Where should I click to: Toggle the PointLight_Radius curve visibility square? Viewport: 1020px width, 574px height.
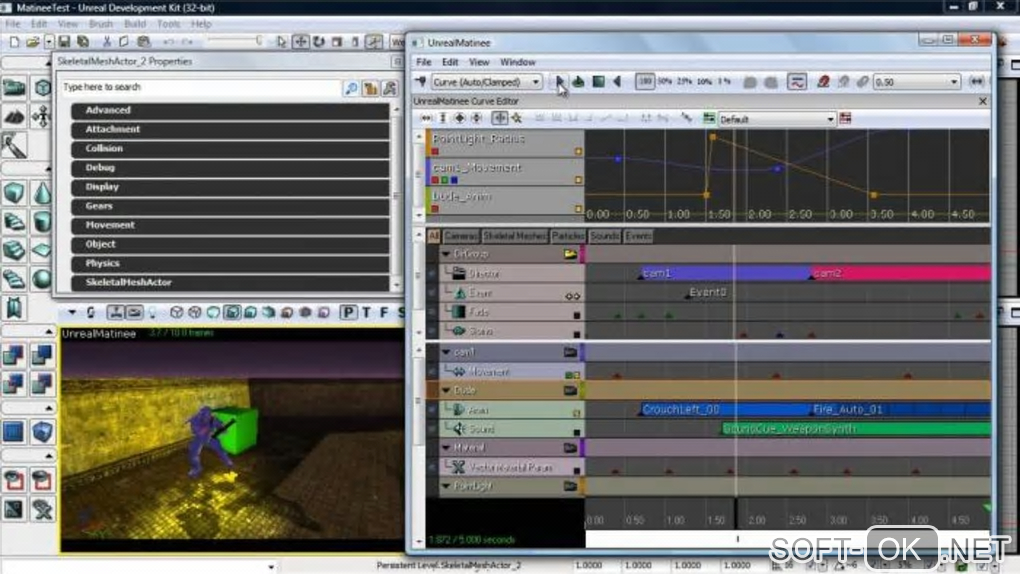pos(578,152)
